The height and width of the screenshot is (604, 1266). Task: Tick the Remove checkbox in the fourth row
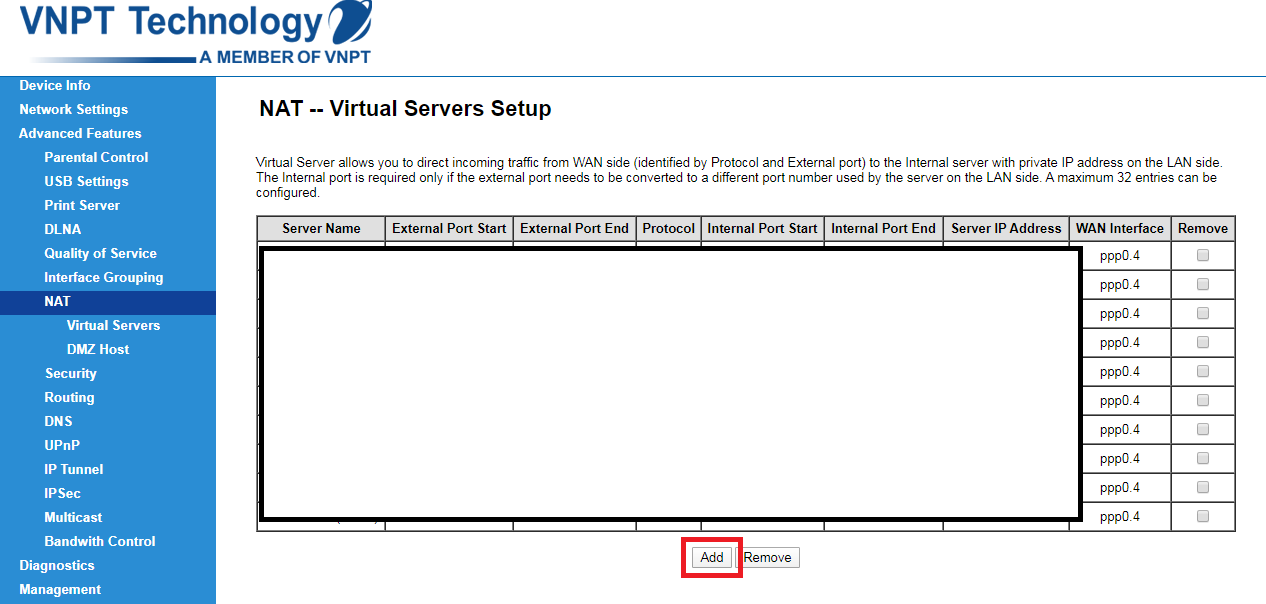point(1203,342)
